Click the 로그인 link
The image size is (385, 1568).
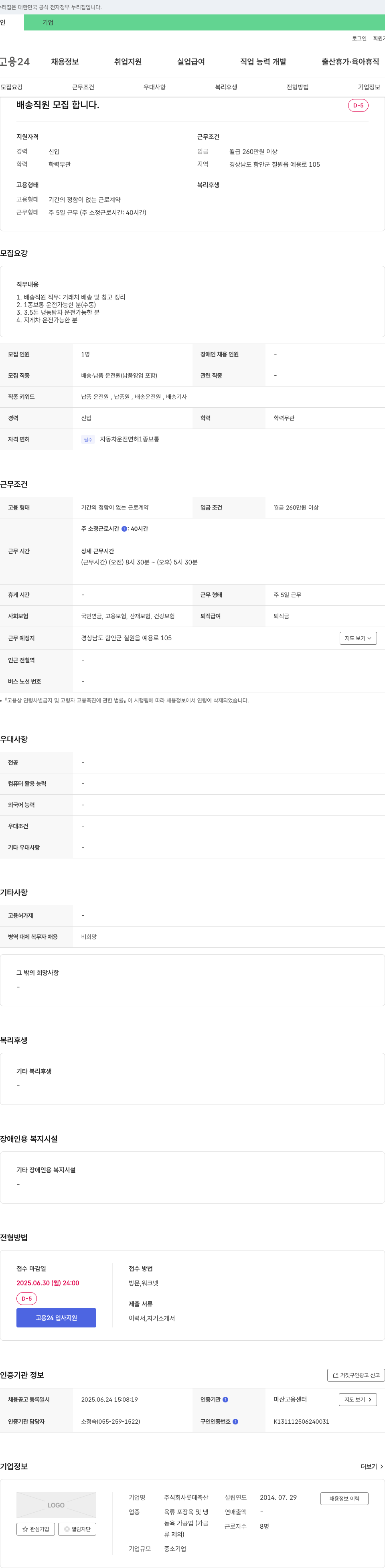[359, 38]
